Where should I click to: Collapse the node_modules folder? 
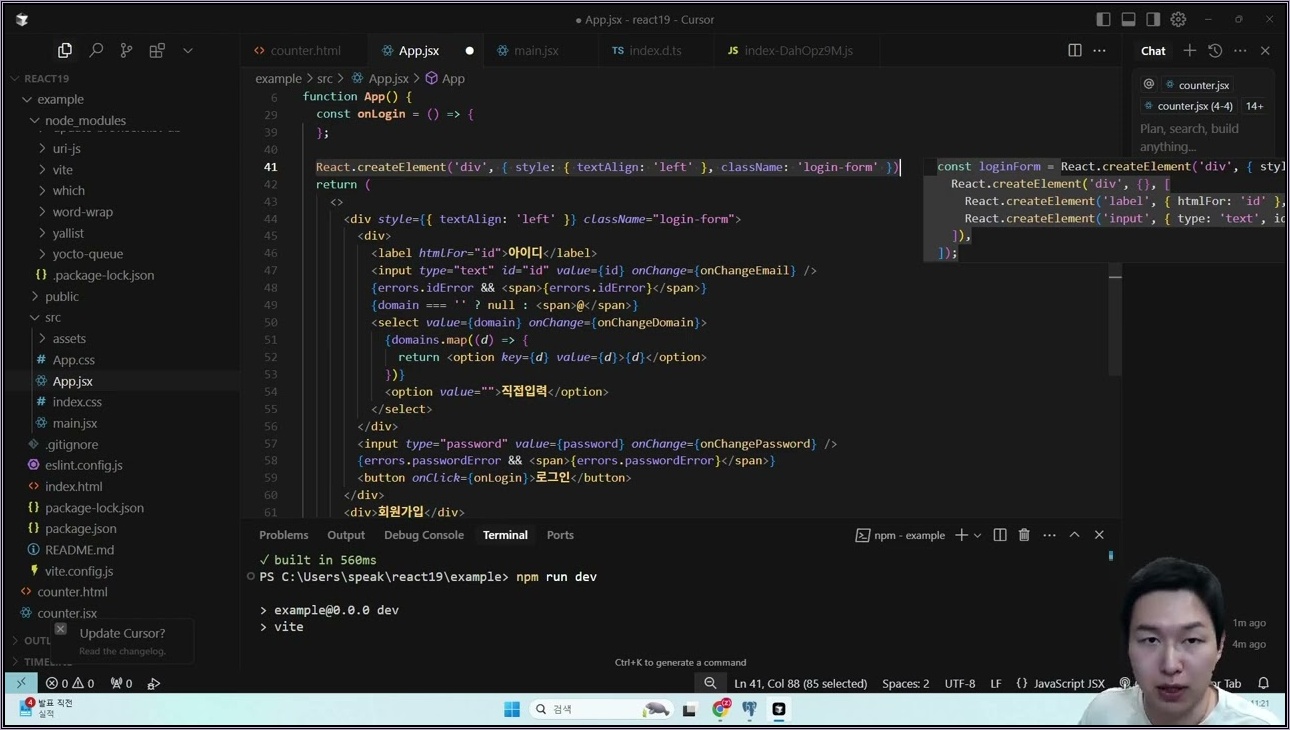(85, 120)
